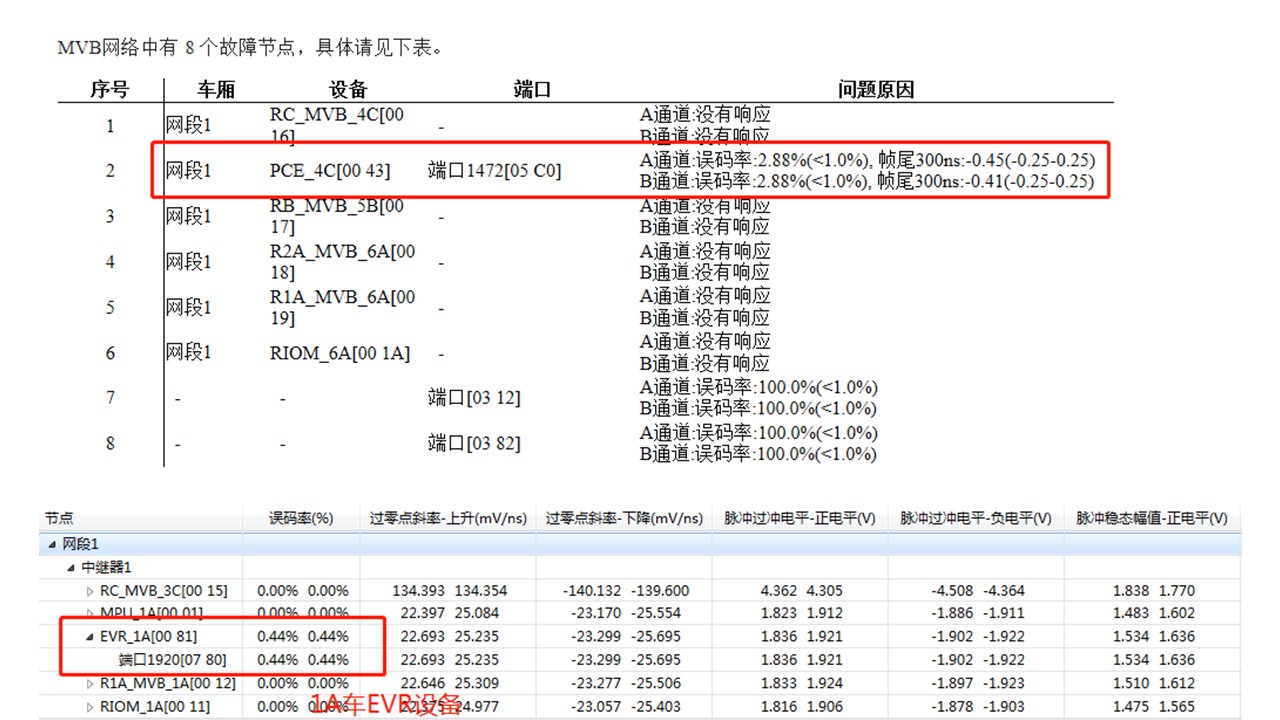Screen dimensions: 1280x720
Task: Click the 问题原因 header in fault table
Action: pyautogui.click(x=876, y=89)
